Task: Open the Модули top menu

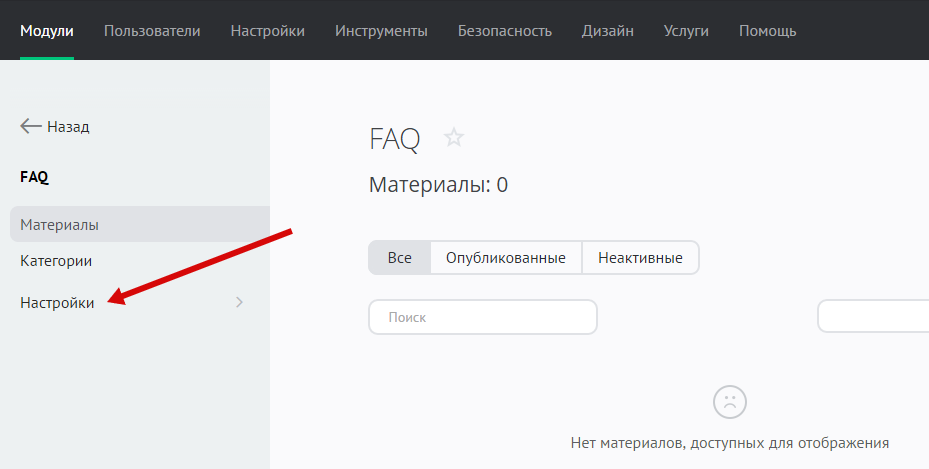Action: [x=47, y=31]
